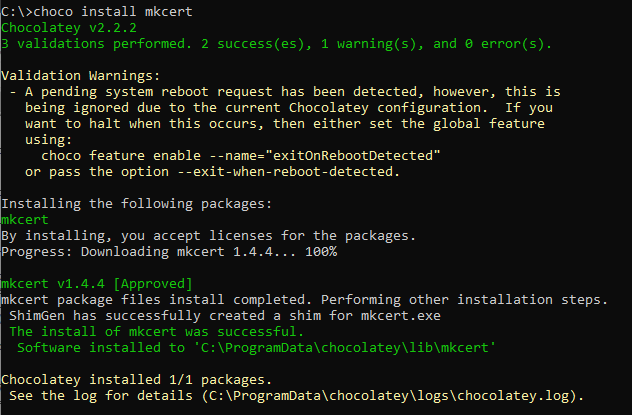Click the chocolatey.log file path

coord(390,396)
